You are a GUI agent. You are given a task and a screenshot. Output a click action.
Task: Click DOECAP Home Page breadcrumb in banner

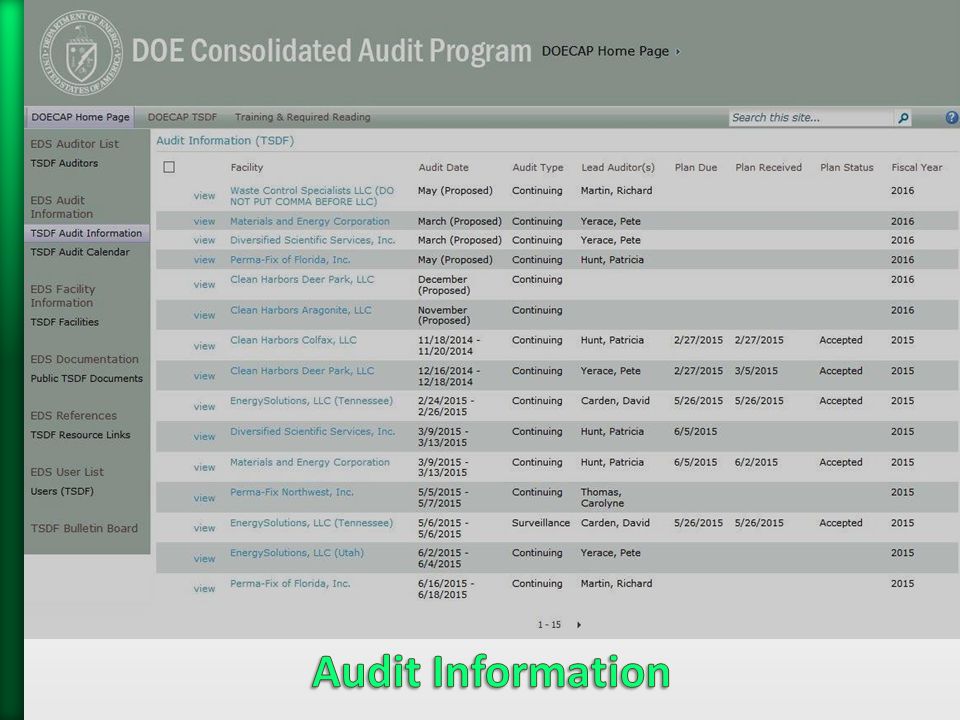point(605,51)
